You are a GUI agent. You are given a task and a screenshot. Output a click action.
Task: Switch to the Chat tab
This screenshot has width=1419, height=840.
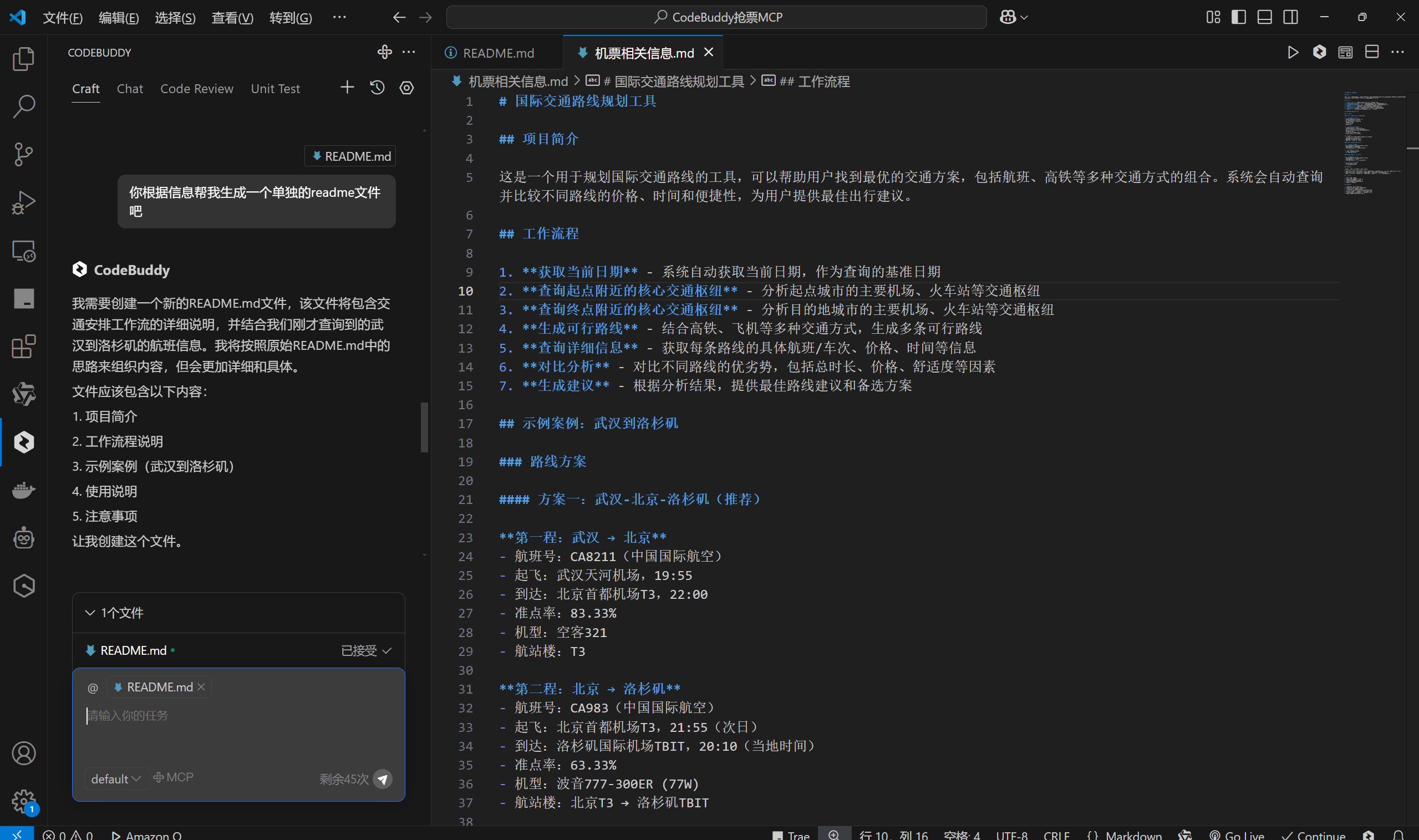130,89
